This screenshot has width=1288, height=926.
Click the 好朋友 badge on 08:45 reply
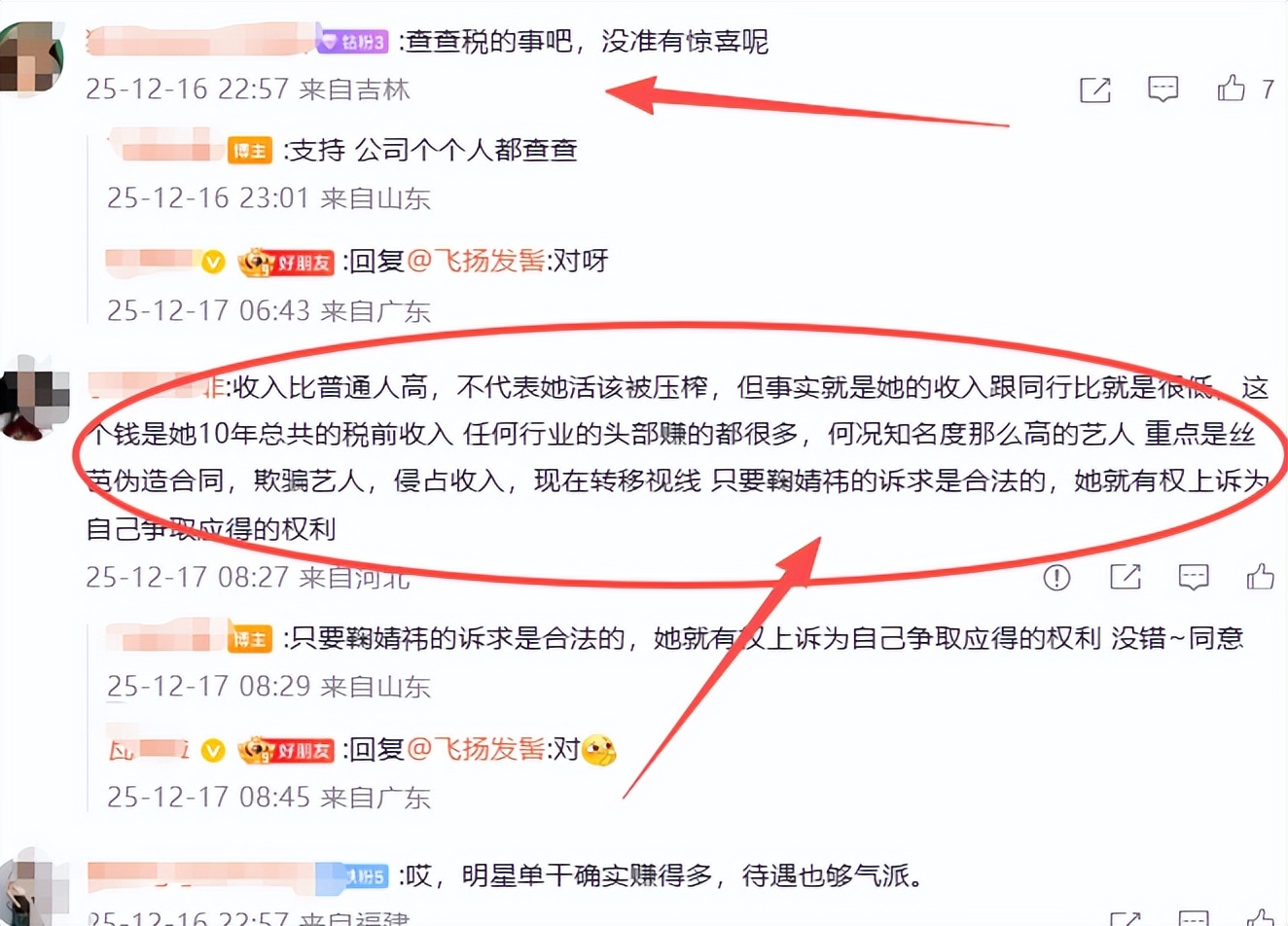coord(286,750)
